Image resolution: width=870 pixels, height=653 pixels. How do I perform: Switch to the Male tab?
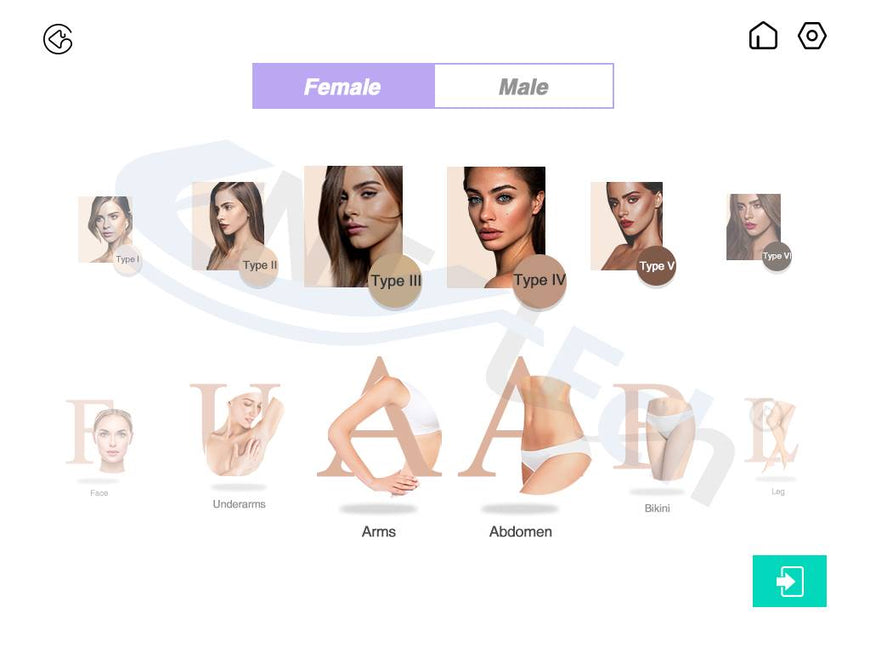tap(524, 86)
